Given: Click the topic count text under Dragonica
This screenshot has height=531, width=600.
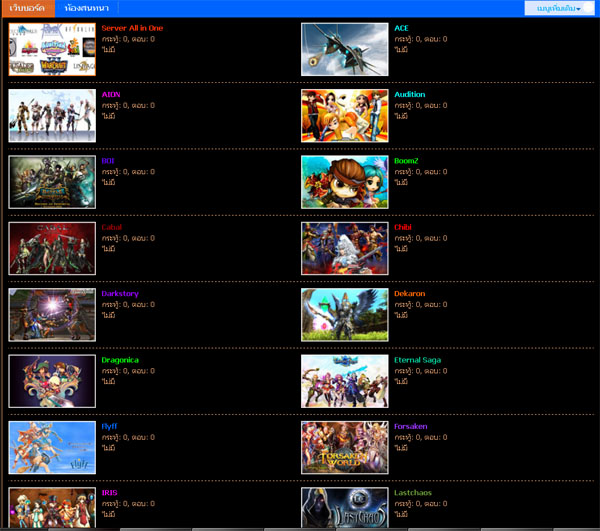Looking at the screenshot, I should click(x=128, y=371).
